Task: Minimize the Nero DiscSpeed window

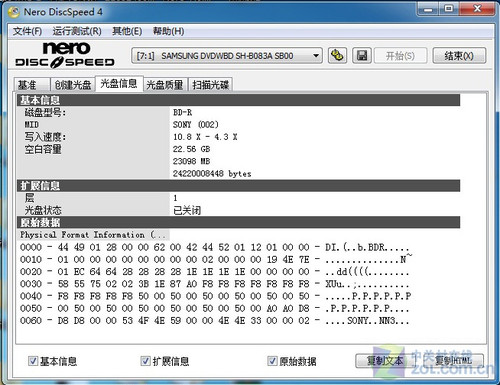Action: point(428,9)
